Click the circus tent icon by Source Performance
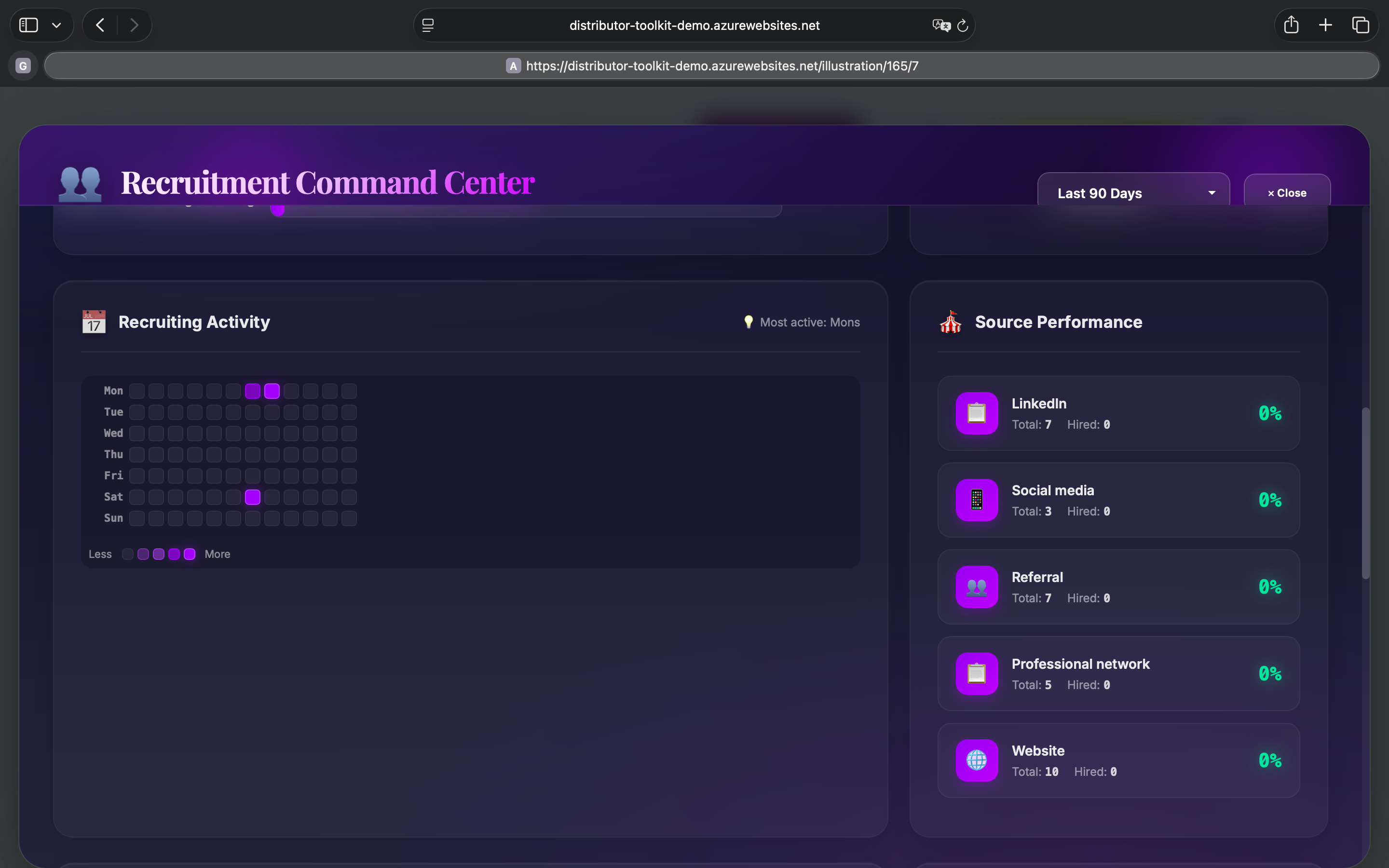The width and height of the screenshot is (1389, 868). click(x=950, y=322)
